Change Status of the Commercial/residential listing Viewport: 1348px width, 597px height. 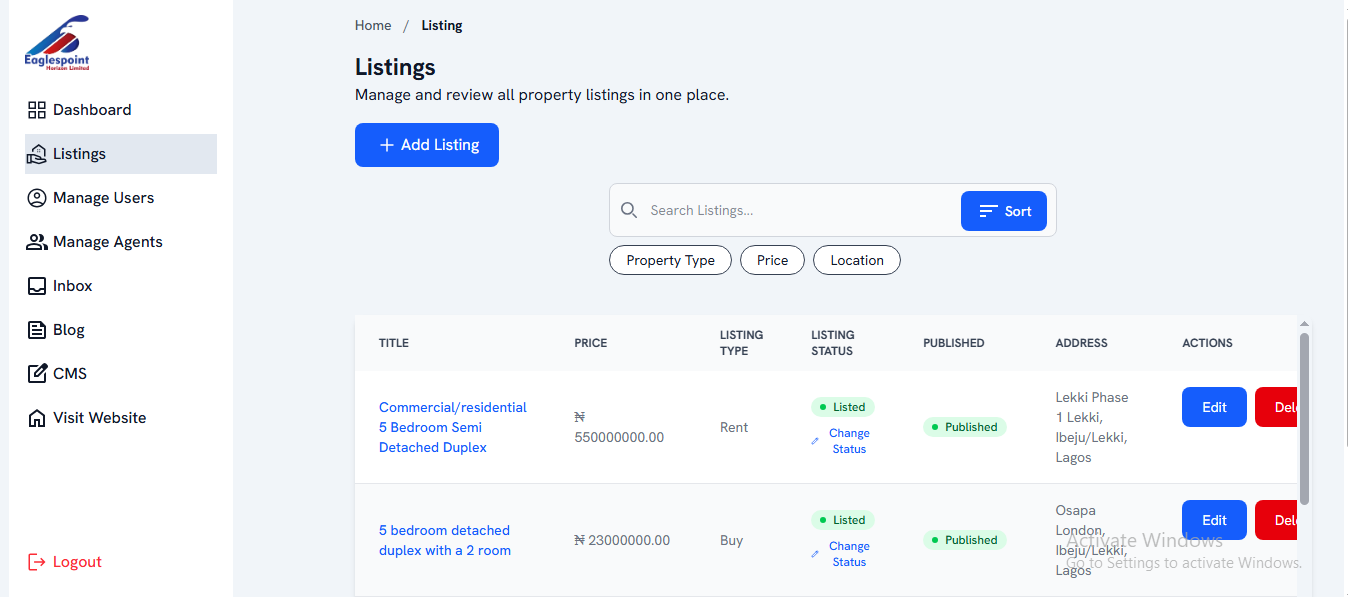(x=848, y=441)
